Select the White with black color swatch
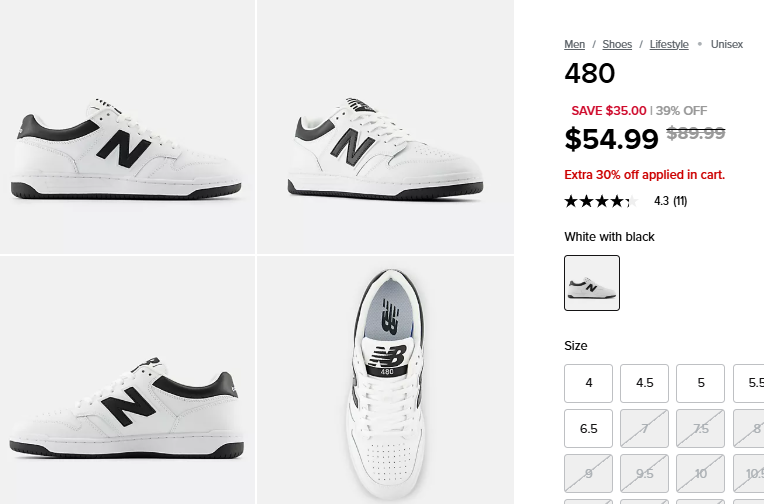The width and height of the screenshot is (764, 504). (592, 283)
